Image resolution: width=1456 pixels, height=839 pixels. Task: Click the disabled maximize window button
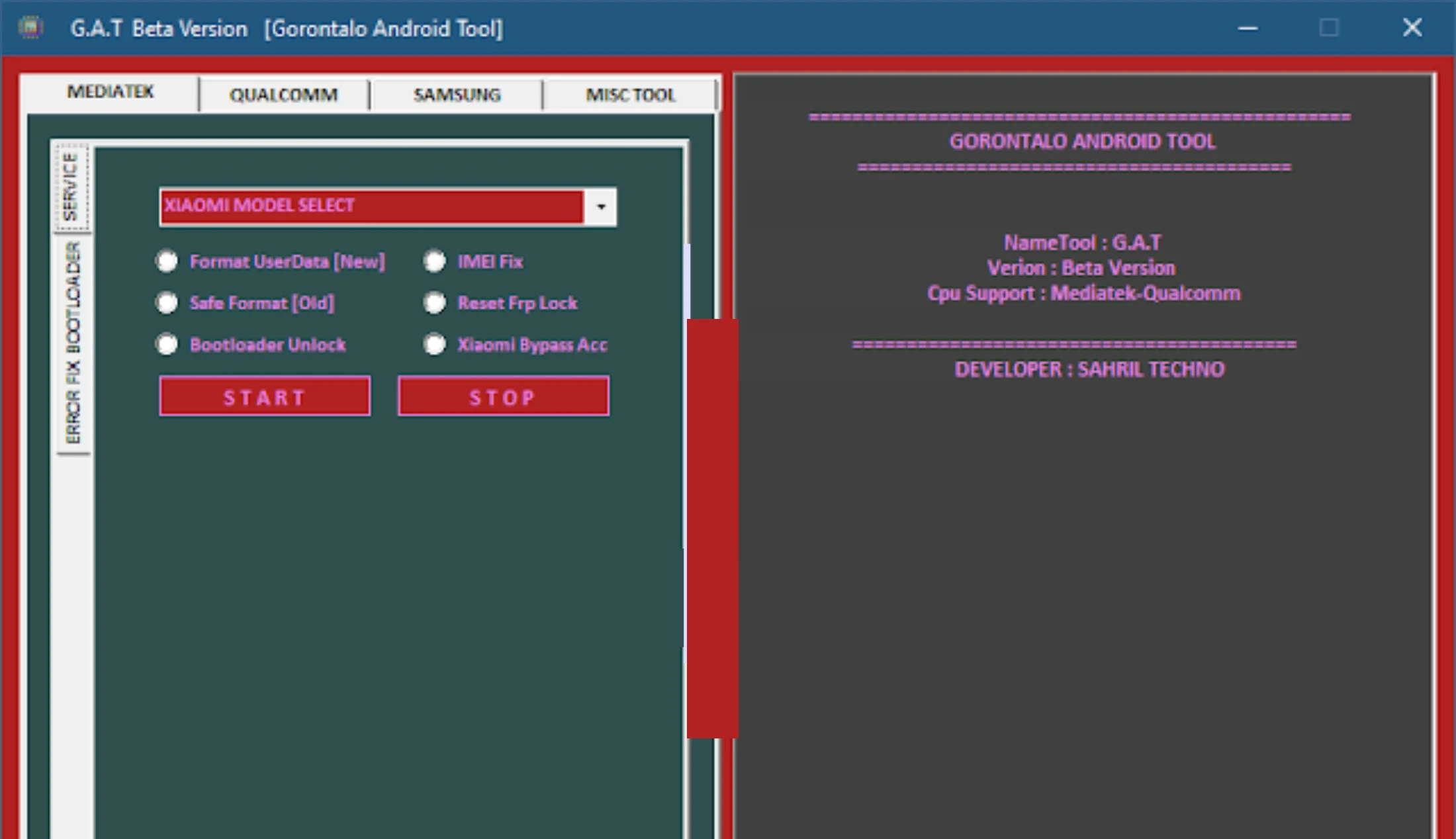(x=1329, y=28)
